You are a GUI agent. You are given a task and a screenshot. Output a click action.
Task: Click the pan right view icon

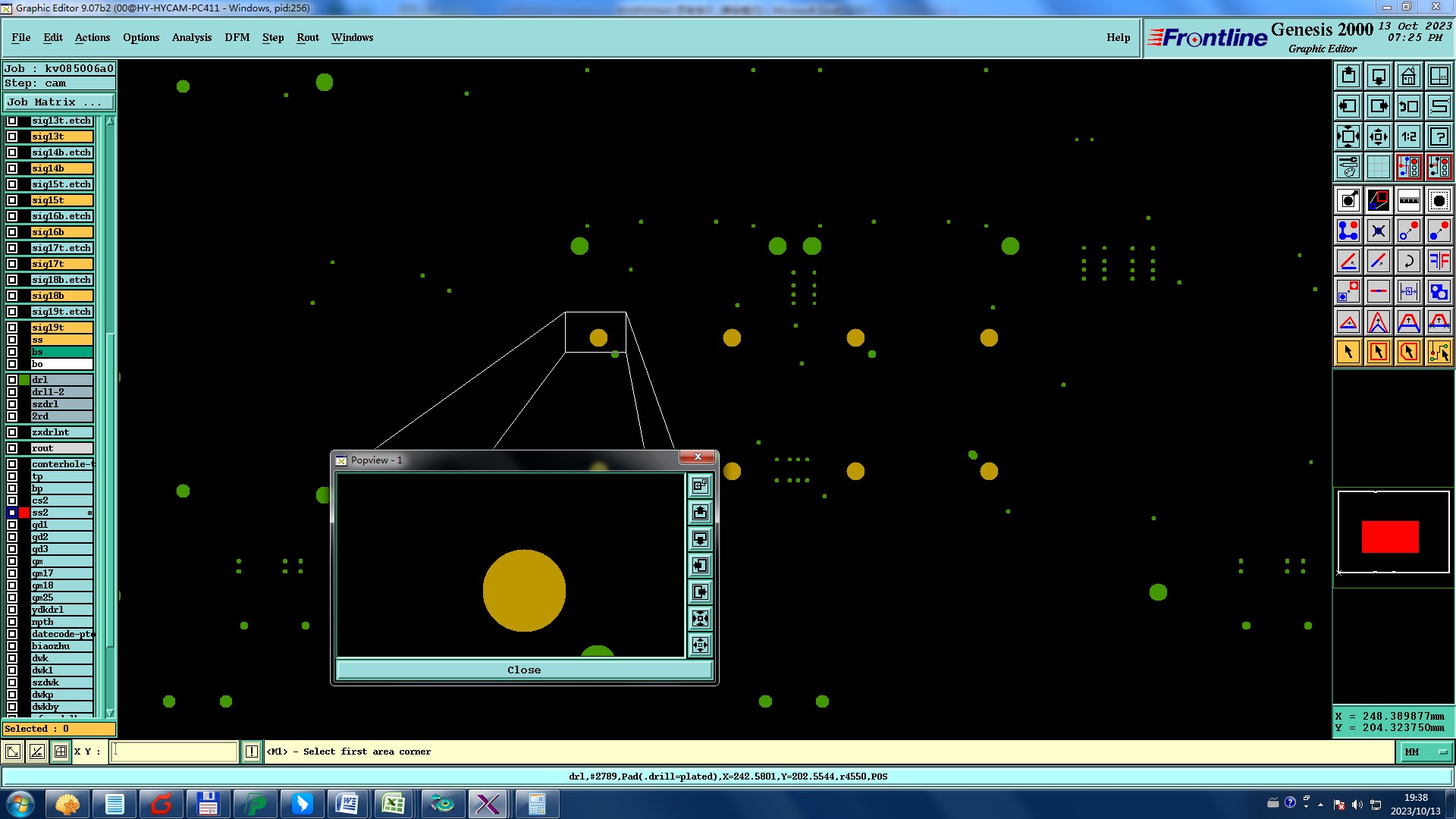coord(1379,106)
